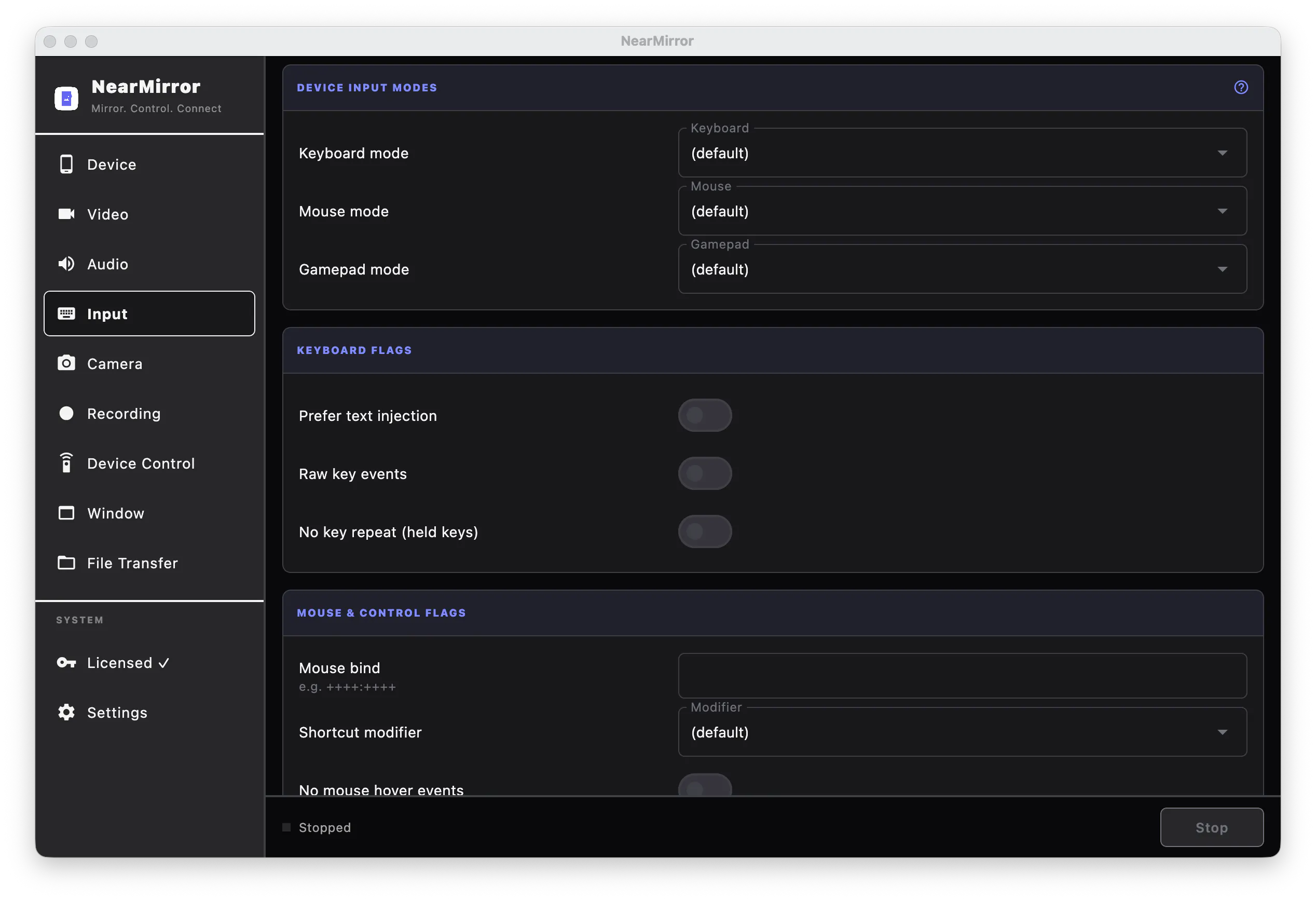Click the SYSTEM sidebar heading
Screen dimensions: 1316x901
click(x=80, y=620)
